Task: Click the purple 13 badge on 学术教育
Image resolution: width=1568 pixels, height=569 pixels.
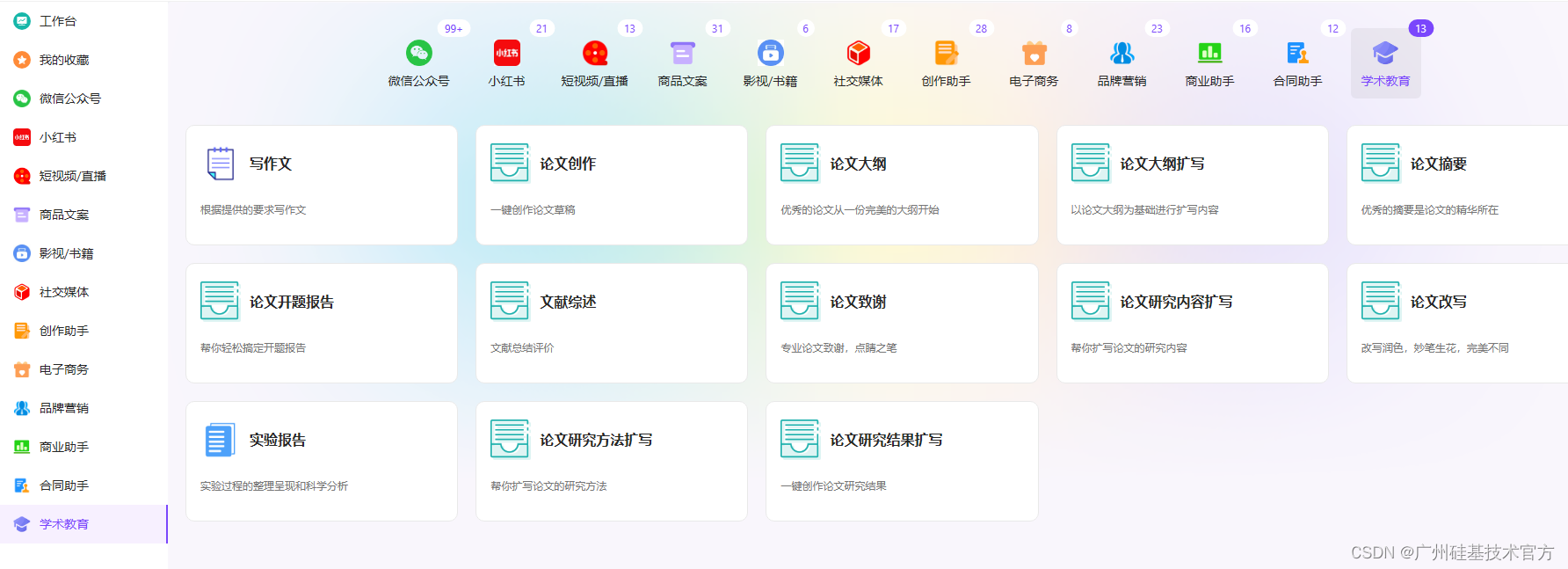Action: pos(1420,29)
